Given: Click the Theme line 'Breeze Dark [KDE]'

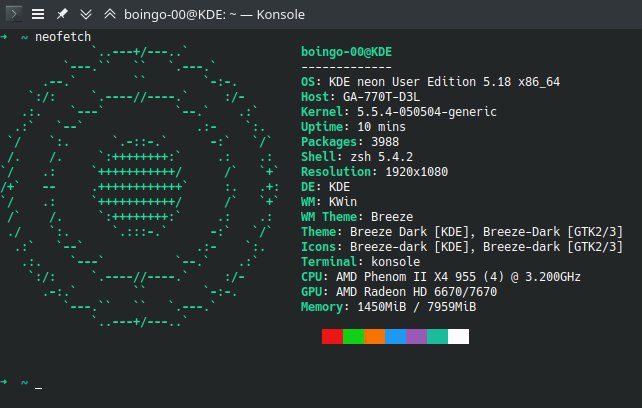Looking at the screenshot, I should [x=409, y=232].
